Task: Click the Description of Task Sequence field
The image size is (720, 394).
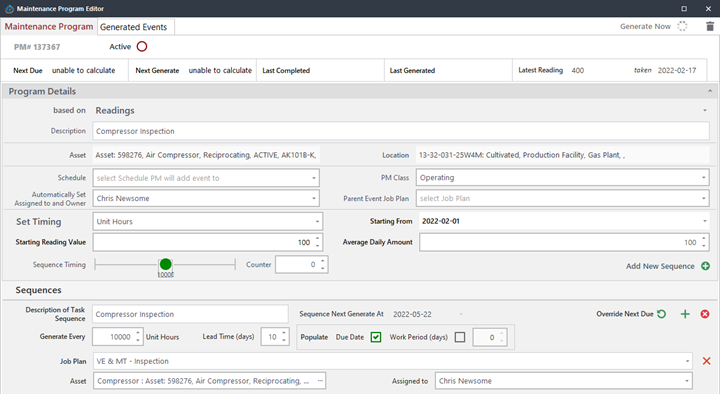Action: pyautogui.click(x=190, y=314)
